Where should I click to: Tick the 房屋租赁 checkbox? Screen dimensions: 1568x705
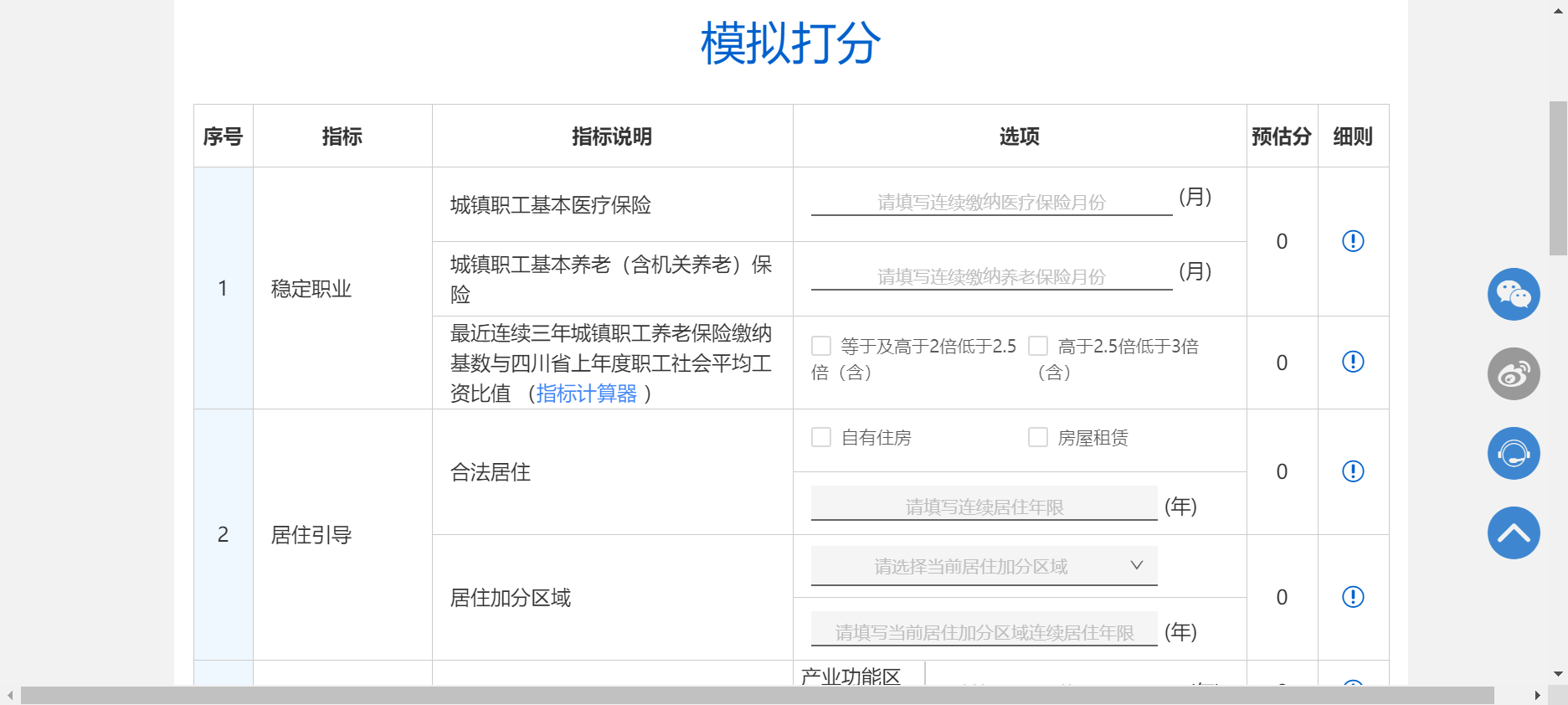1038,437
